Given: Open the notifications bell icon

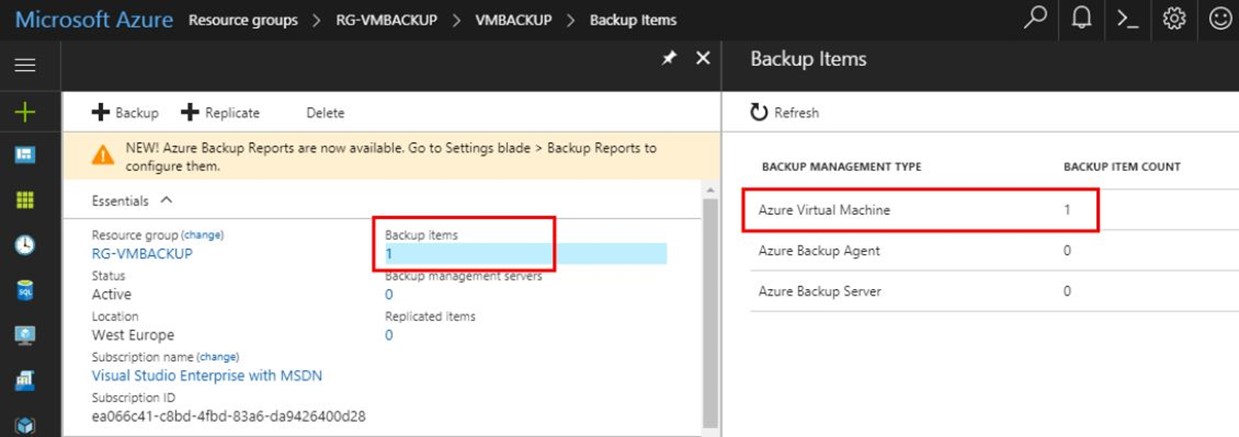Looking at the screenshot, I should click(x=1081, y=18).
